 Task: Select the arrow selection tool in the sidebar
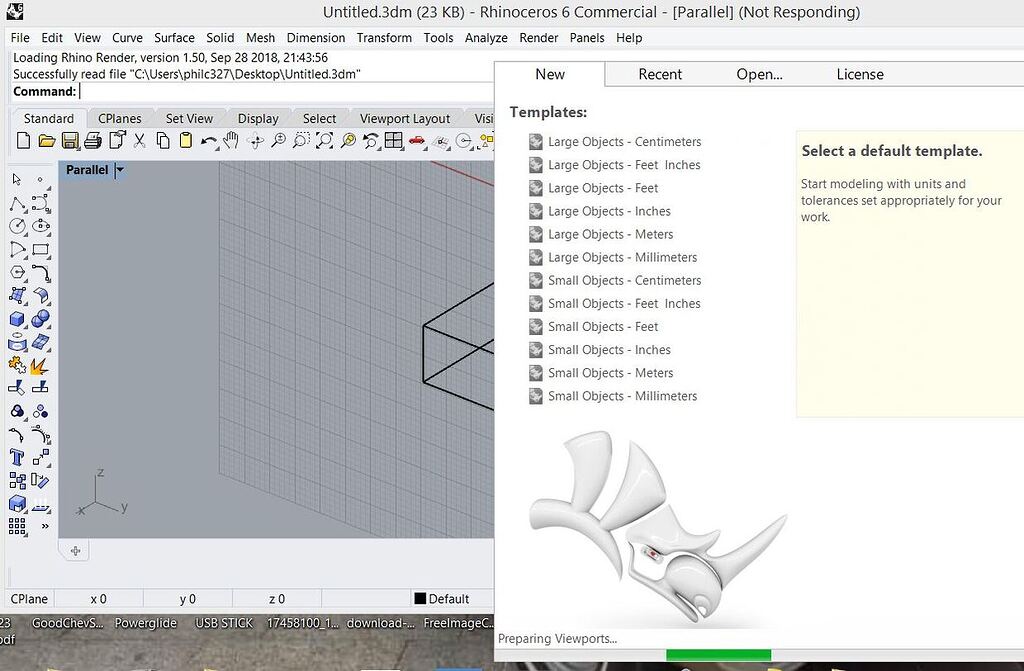15,180
